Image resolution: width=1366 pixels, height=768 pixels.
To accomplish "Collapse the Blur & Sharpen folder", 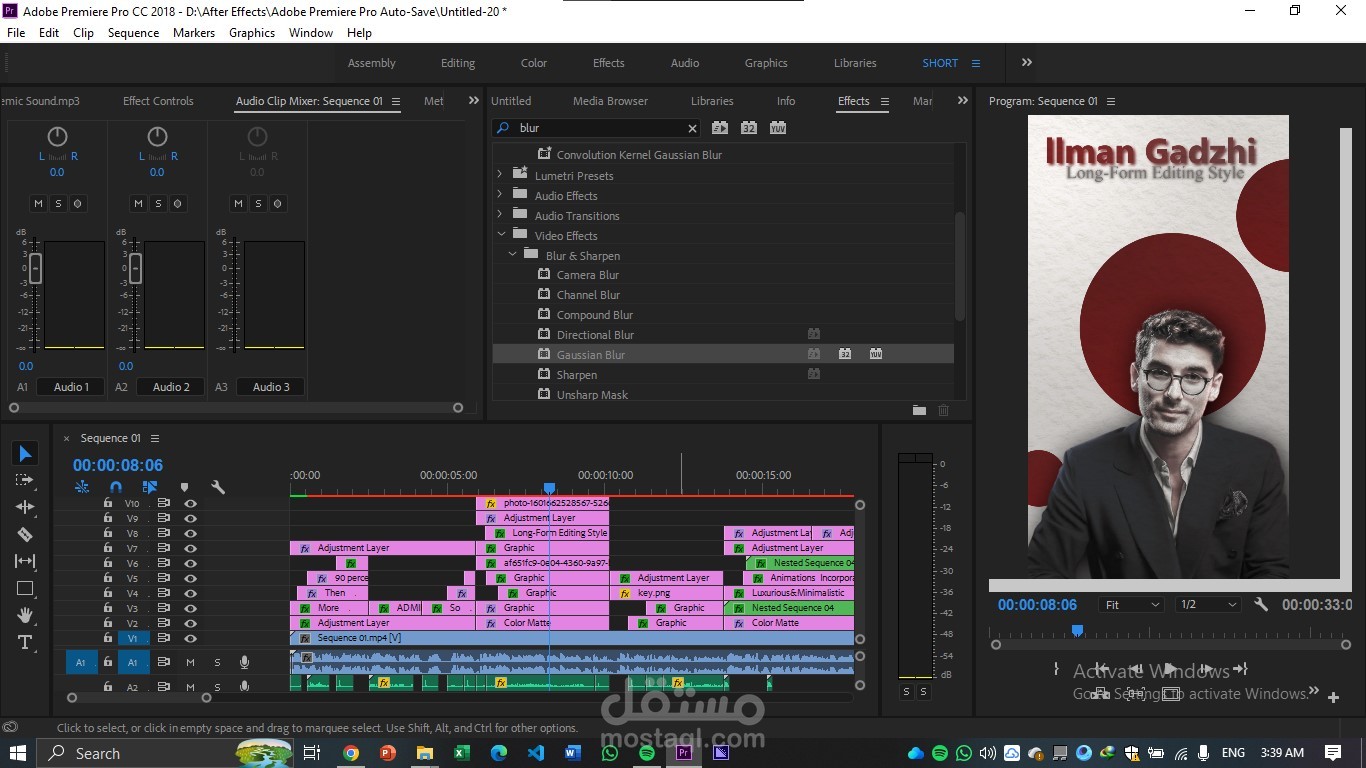I will pos(512,255).
